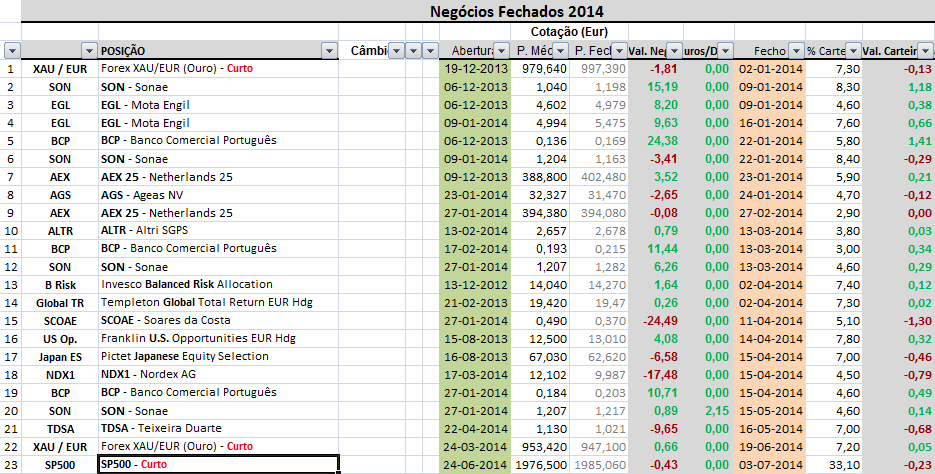This screenshot has width=935, height=474.
Task: Open the filter arrow of the first numbering column
Action: pyautogui.click(x=12, y=51)
